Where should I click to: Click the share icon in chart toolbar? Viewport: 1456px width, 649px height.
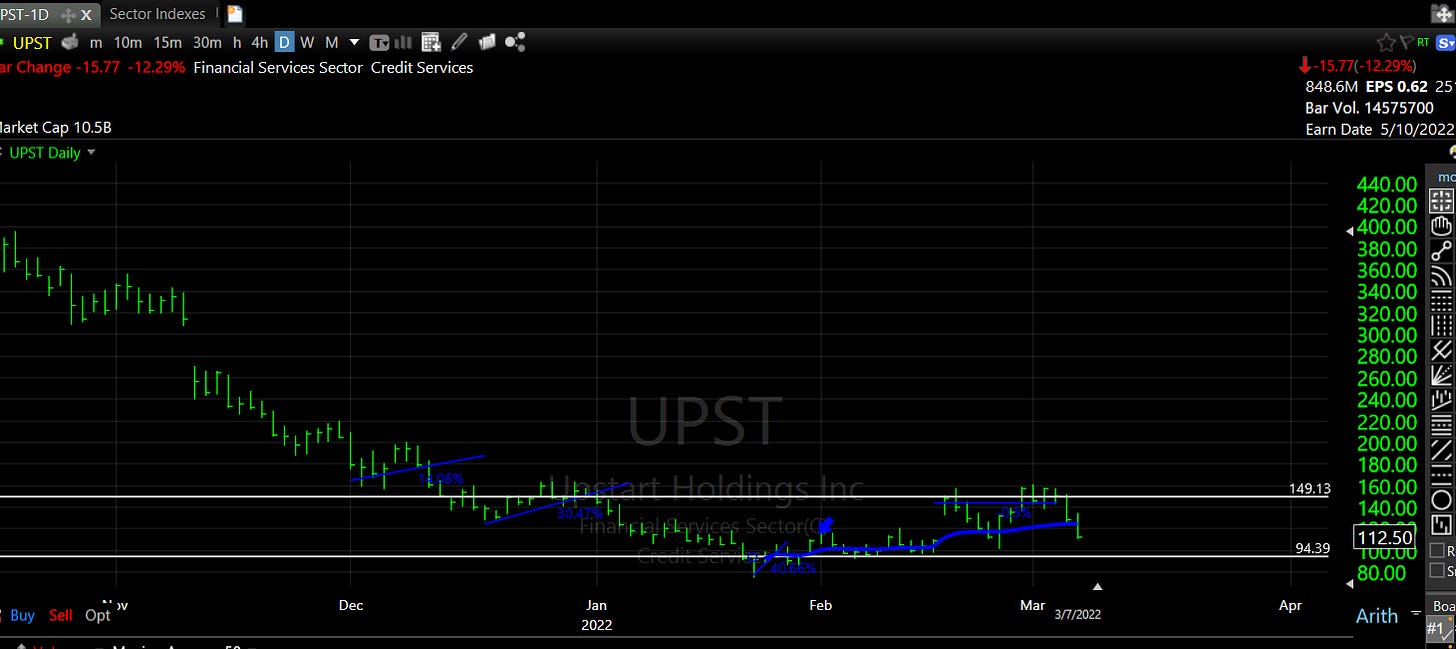pyautogui.click(x=515, y=42)
